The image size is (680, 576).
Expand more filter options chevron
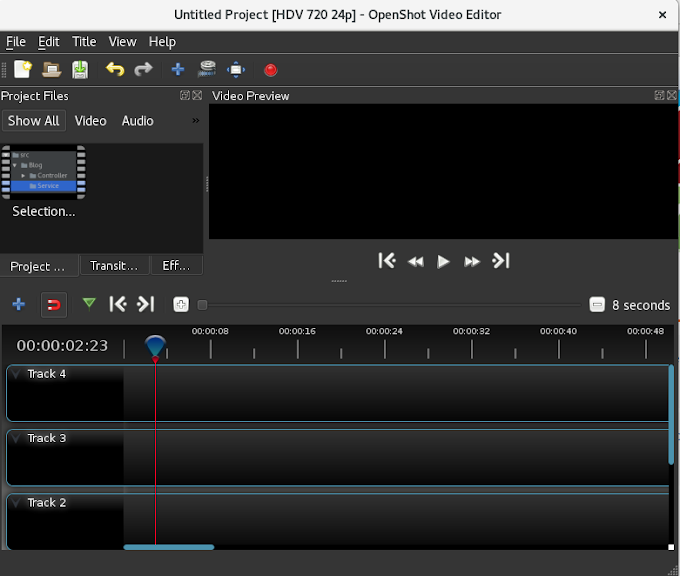[x=196, y=121]
